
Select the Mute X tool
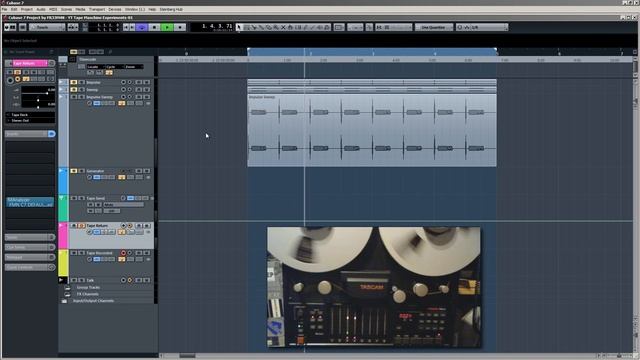283,27
